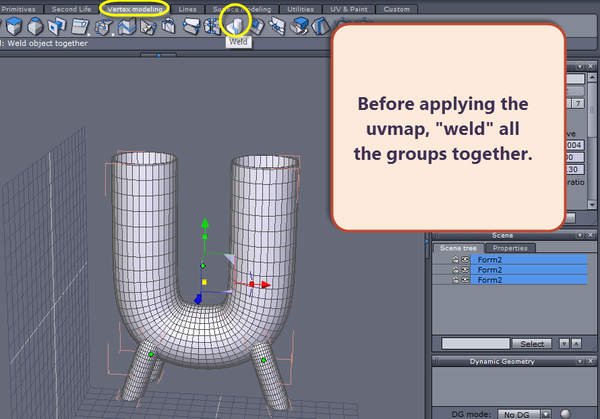600x419 pixels.
Task: Close the Scene panel
Action: 590,235
